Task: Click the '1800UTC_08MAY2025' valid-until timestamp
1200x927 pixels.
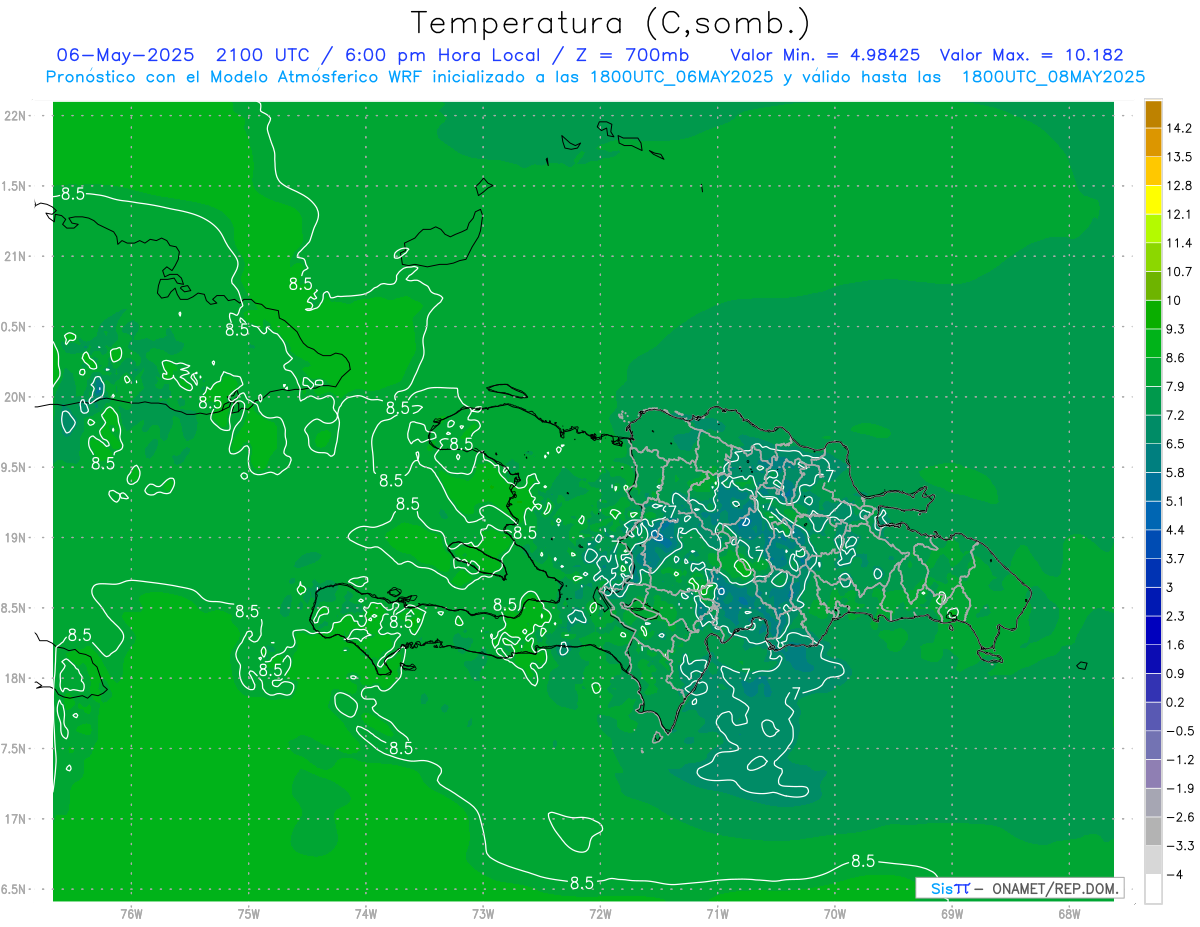Action: 1053,77
